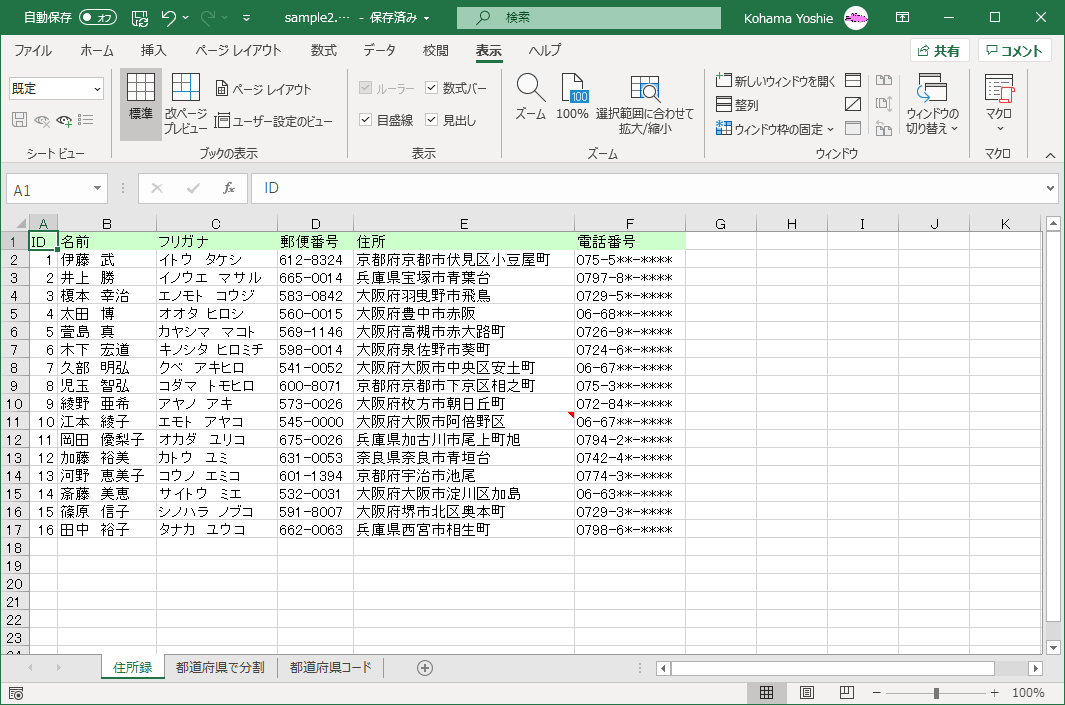Add a new sheet with plus icon
This screenshot has height=705, width=1065.
425,668
